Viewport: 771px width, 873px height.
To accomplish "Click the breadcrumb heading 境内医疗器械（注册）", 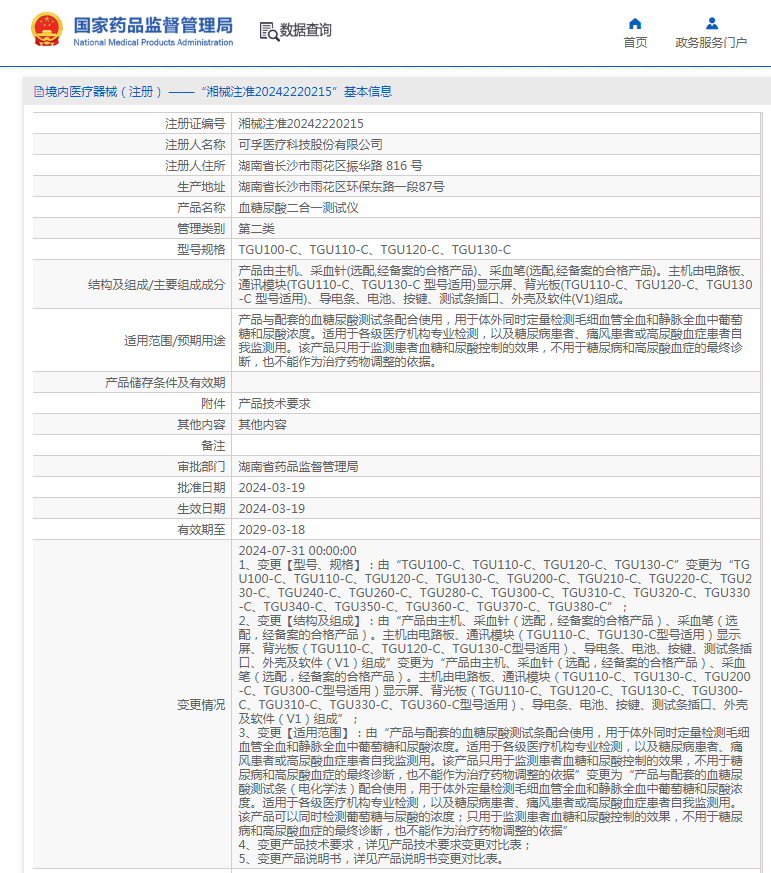I will pos(104,92).
